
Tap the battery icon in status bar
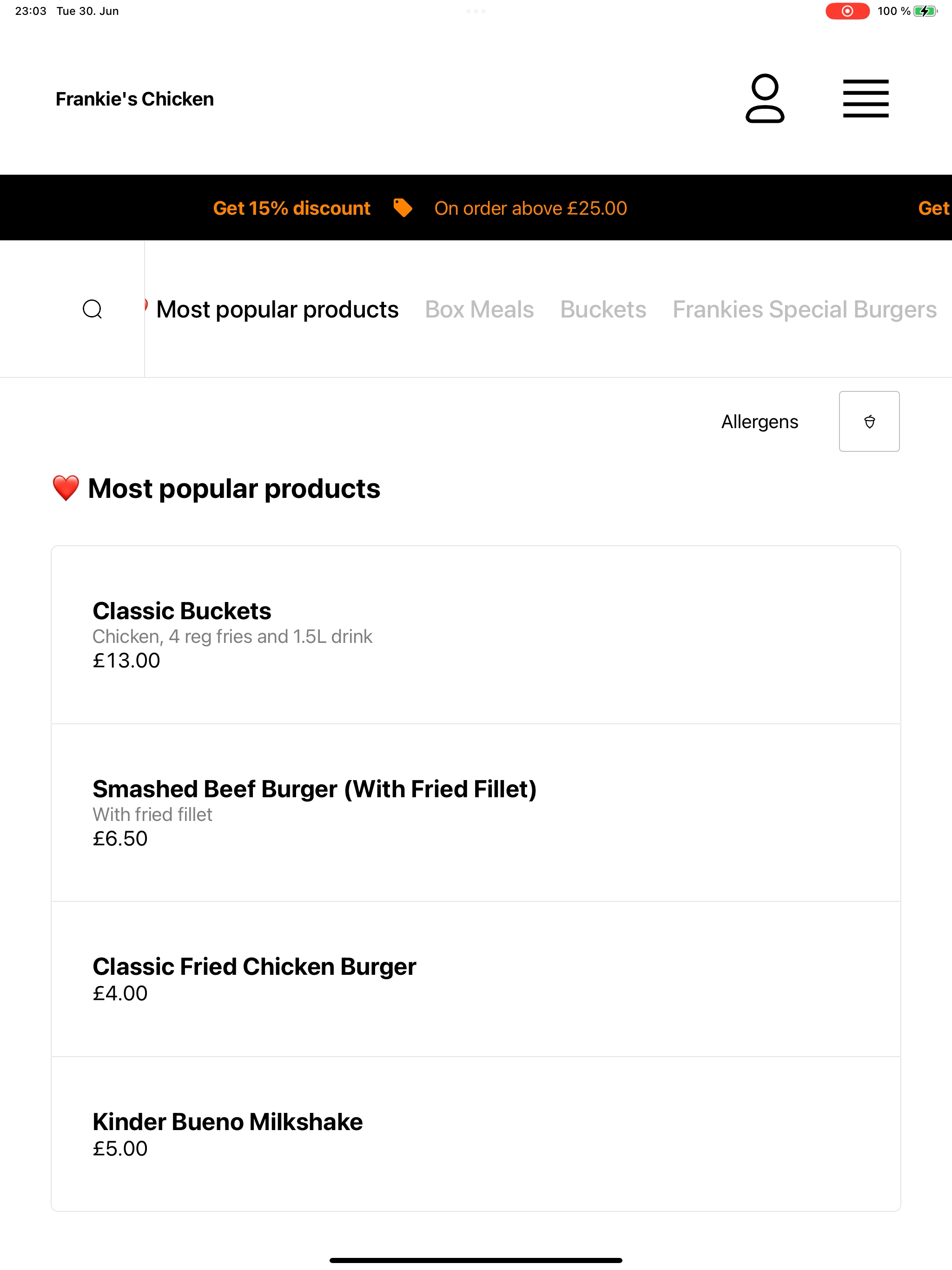click(x=925, y=11)
